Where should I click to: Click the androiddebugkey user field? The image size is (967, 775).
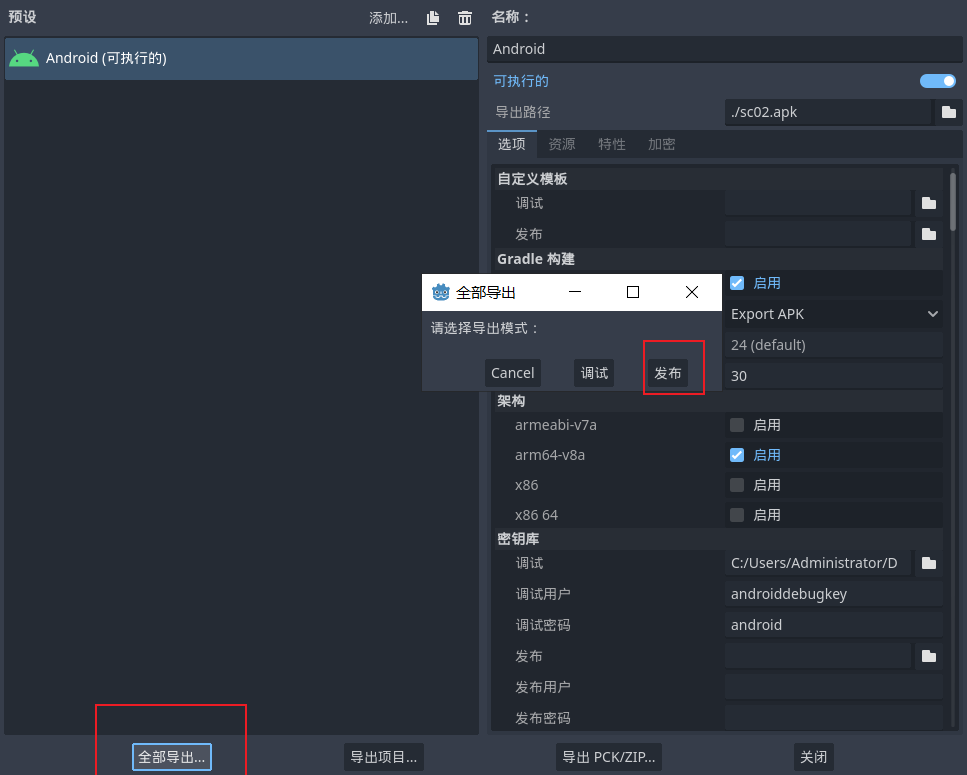834,594
